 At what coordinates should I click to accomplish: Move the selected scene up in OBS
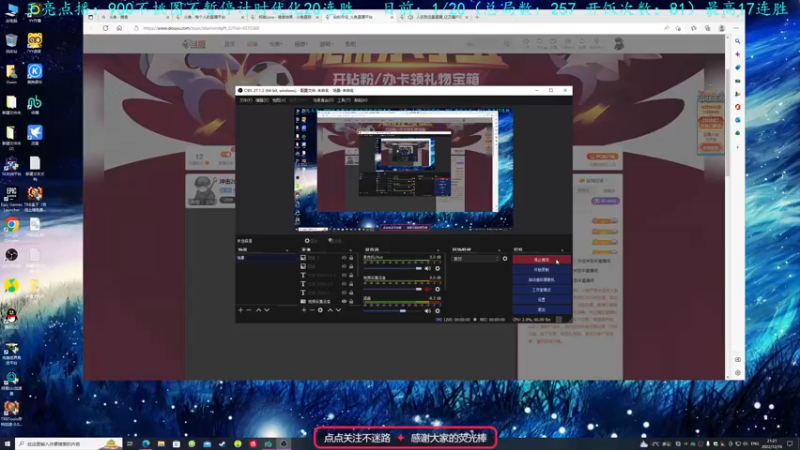pyautogui.click(x=259, y=310)
